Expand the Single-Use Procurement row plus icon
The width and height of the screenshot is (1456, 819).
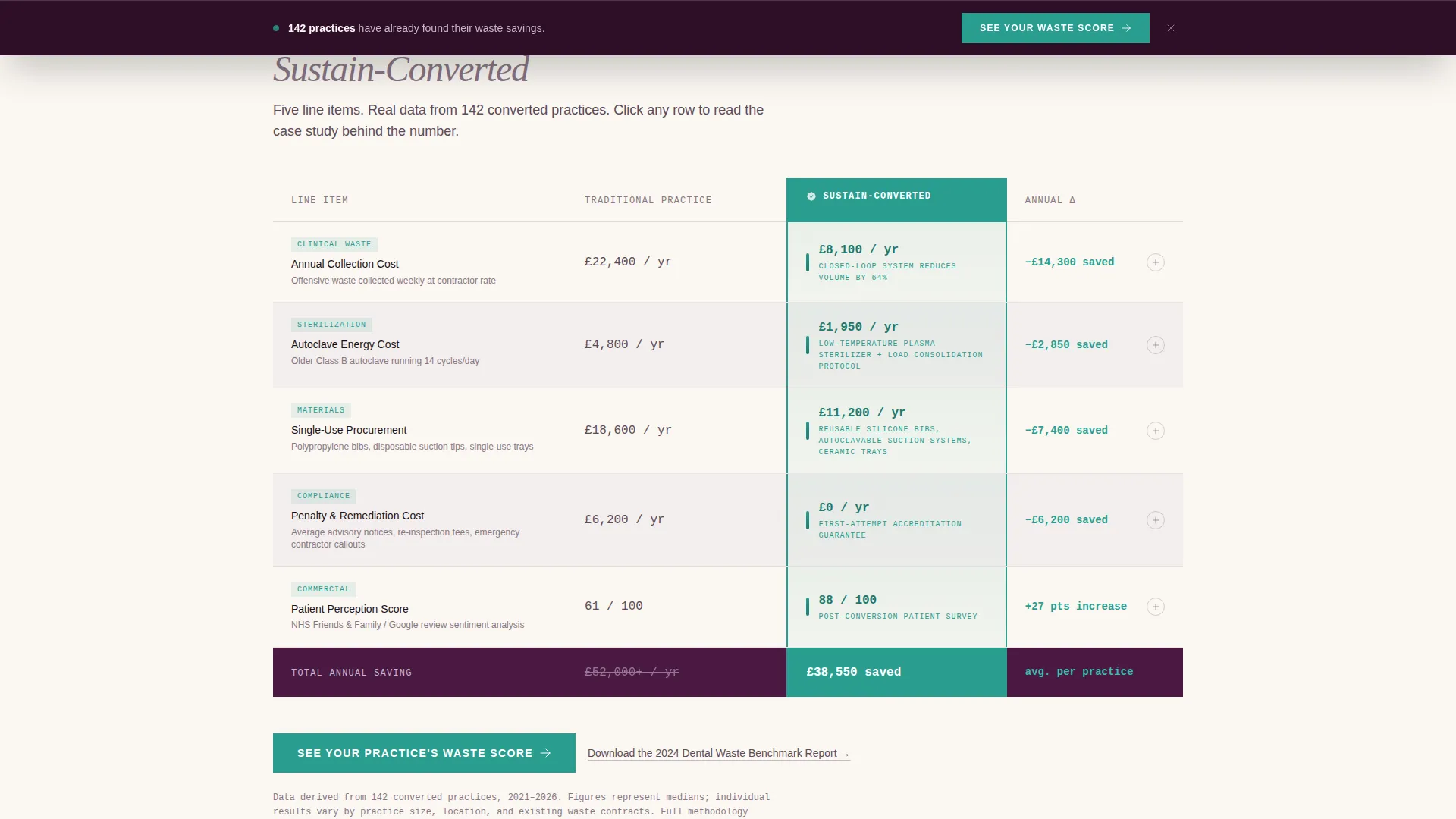(x=1155, y=431)
